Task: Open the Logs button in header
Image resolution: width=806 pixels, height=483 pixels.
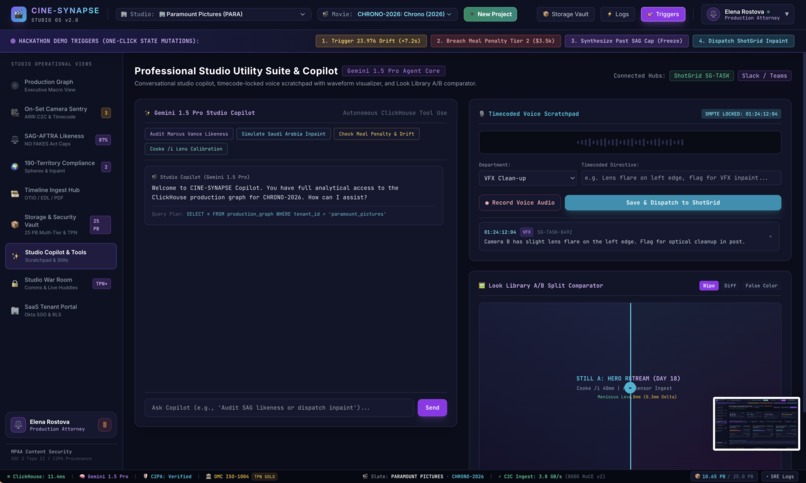Action: [x=618, y=14]
